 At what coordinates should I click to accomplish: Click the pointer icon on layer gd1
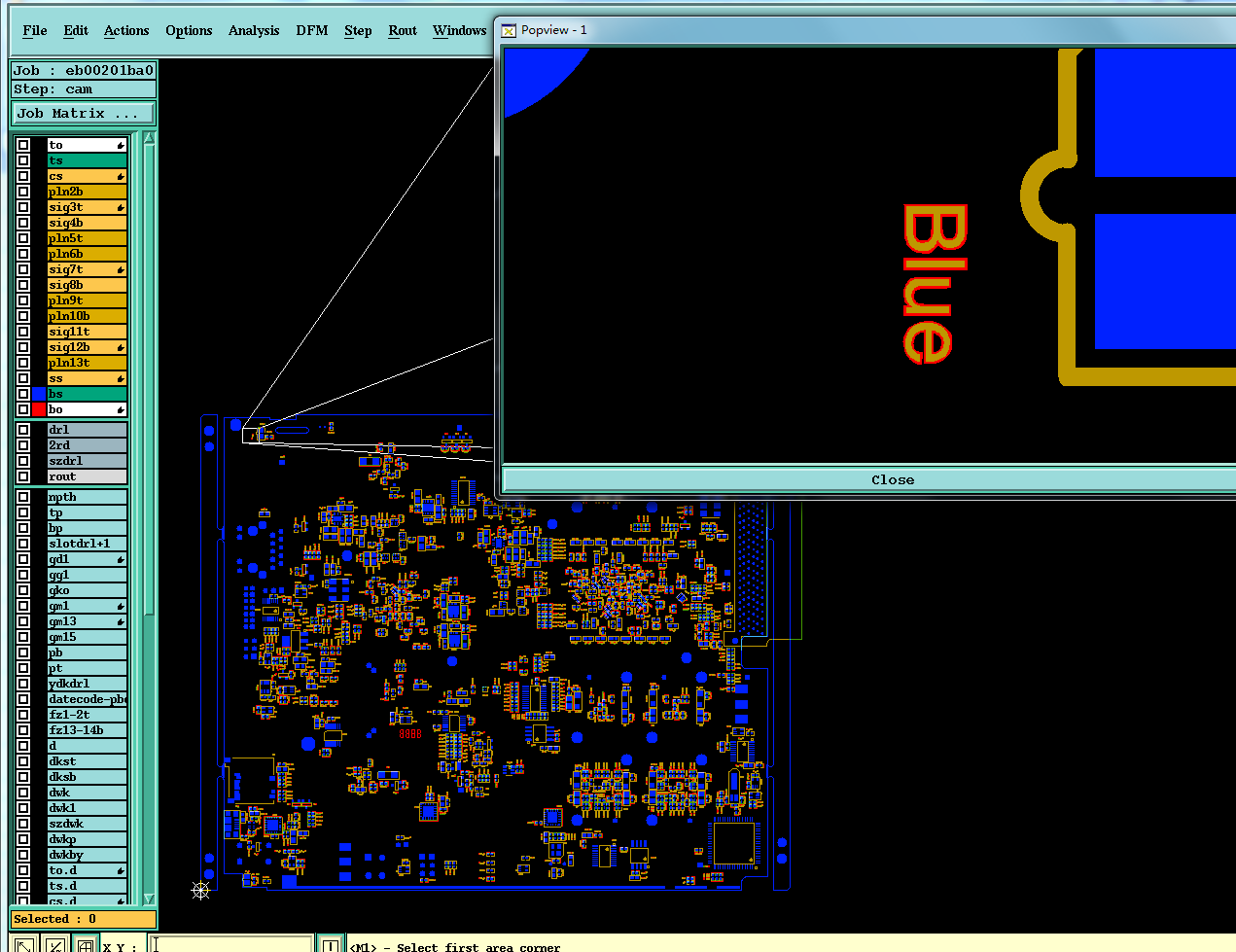click(121, 559)
